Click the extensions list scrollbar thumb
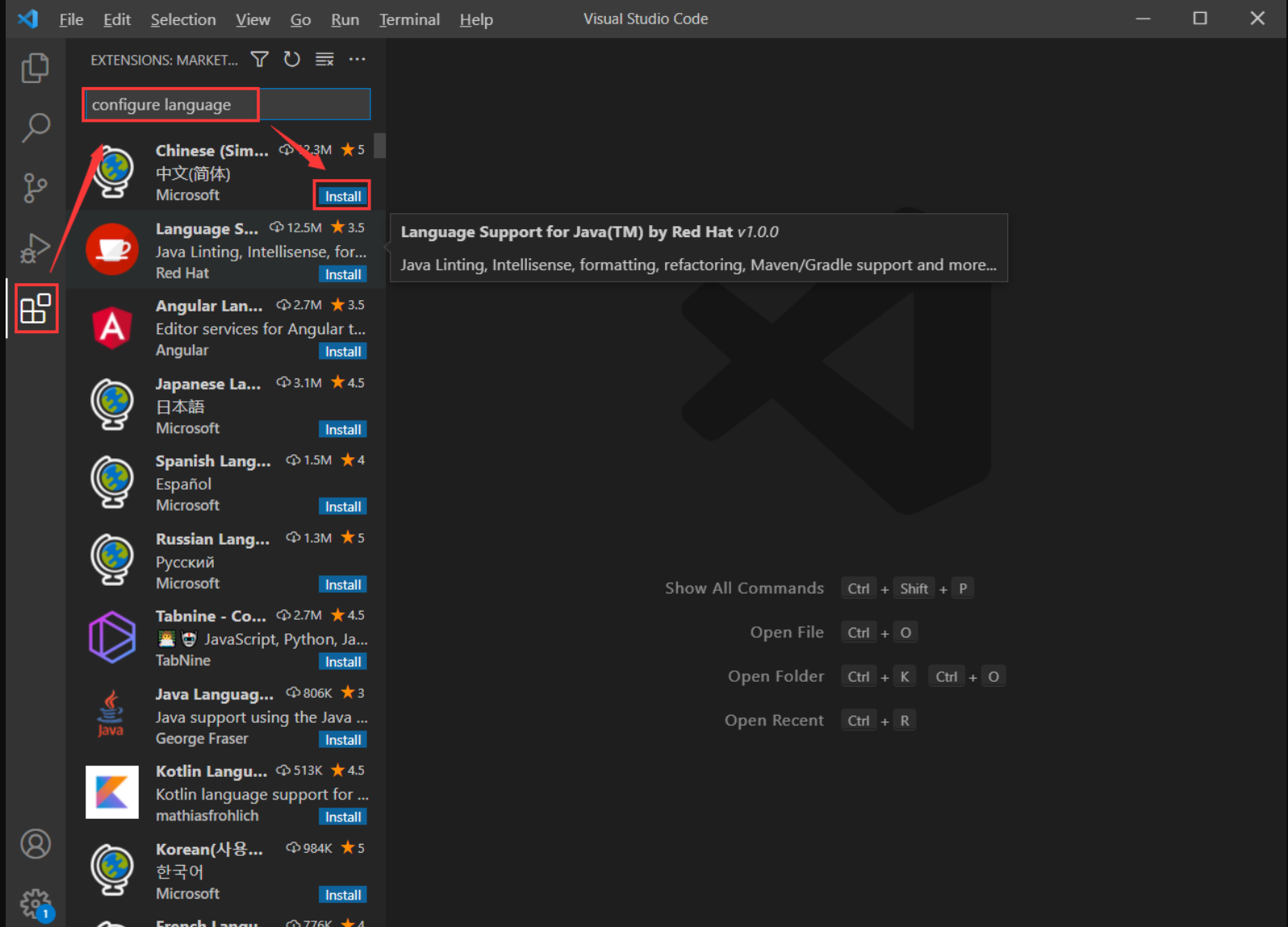 pos(379,145)
